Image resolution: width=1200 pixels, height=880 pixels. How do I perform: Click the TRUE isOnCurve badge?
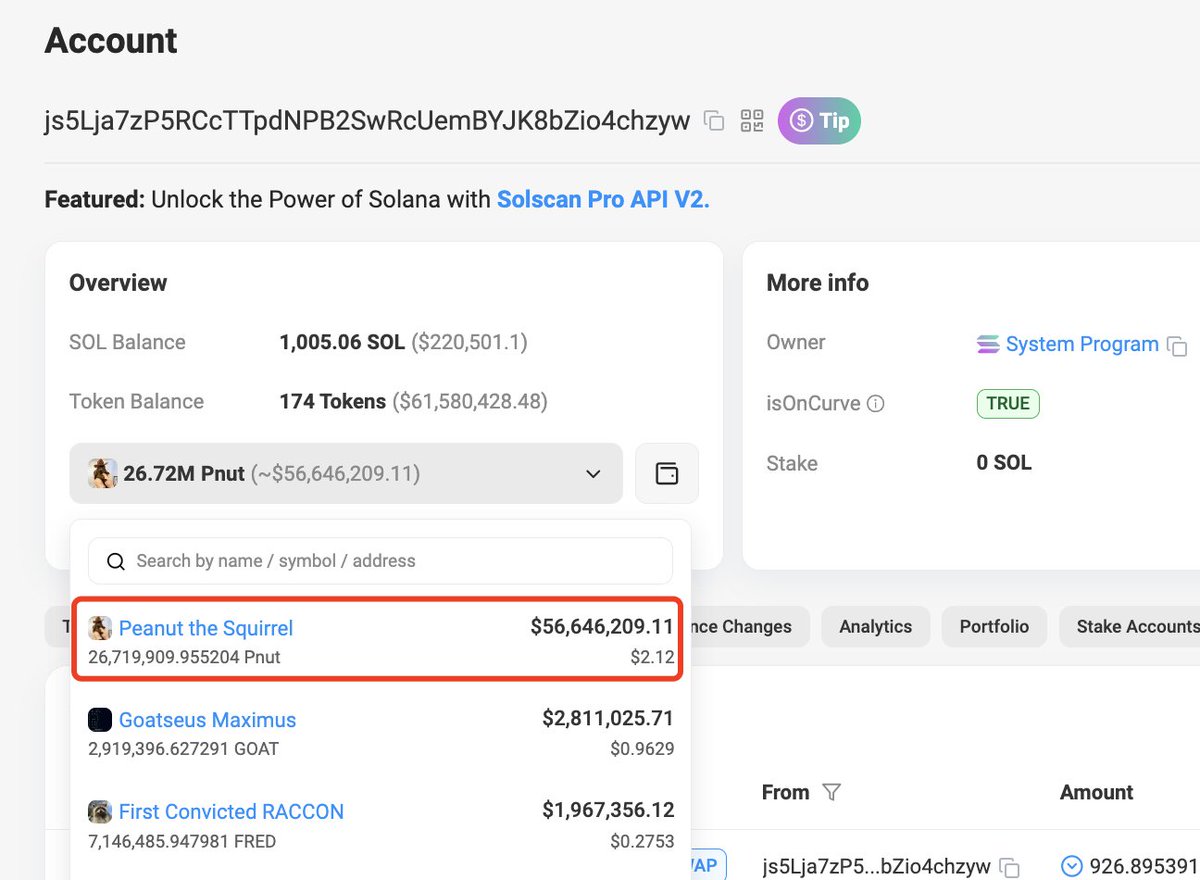(x=1008, y=403)
